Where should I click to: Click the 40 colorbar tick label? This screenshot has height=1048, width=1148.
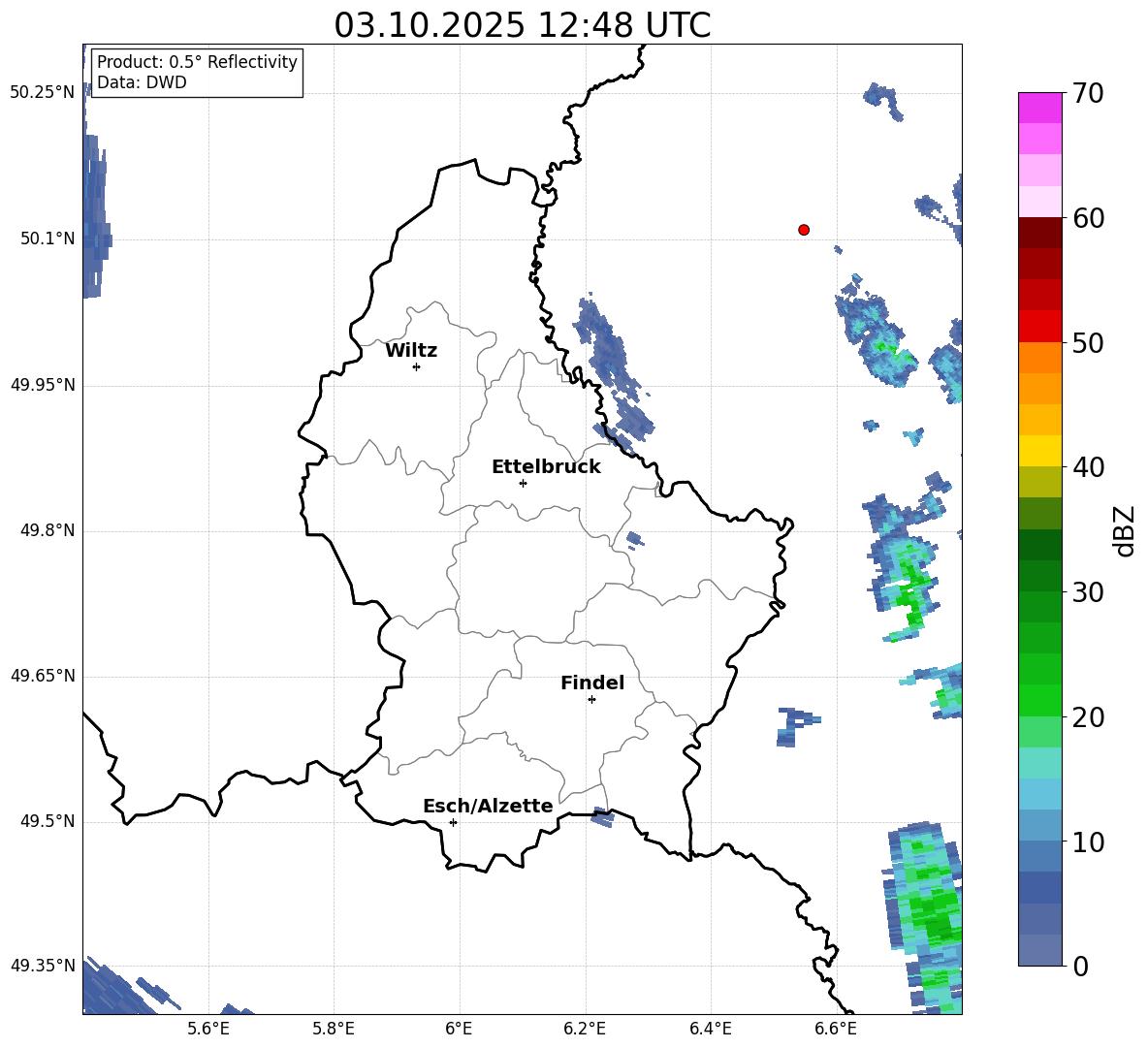click(1088, 467)
